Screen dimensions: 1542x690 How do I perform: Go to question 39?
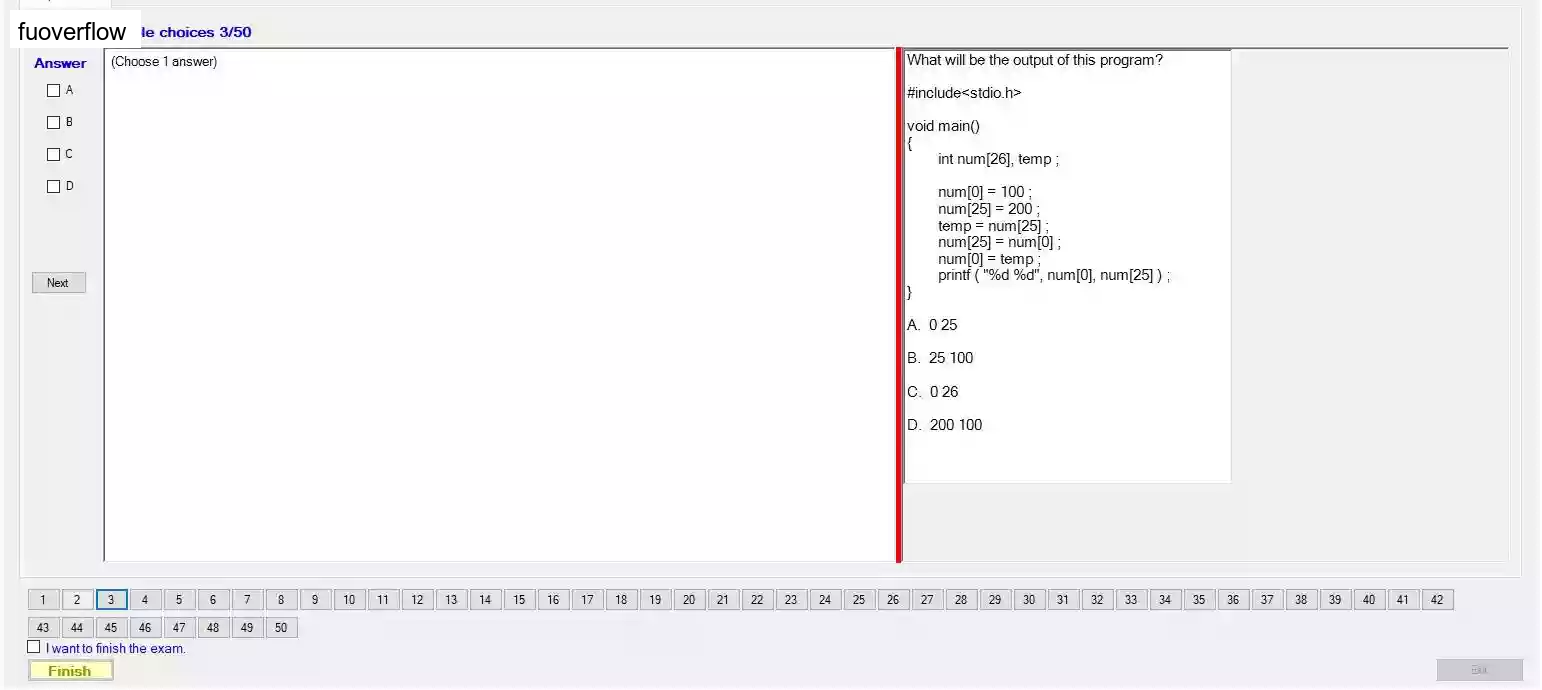1335,600
